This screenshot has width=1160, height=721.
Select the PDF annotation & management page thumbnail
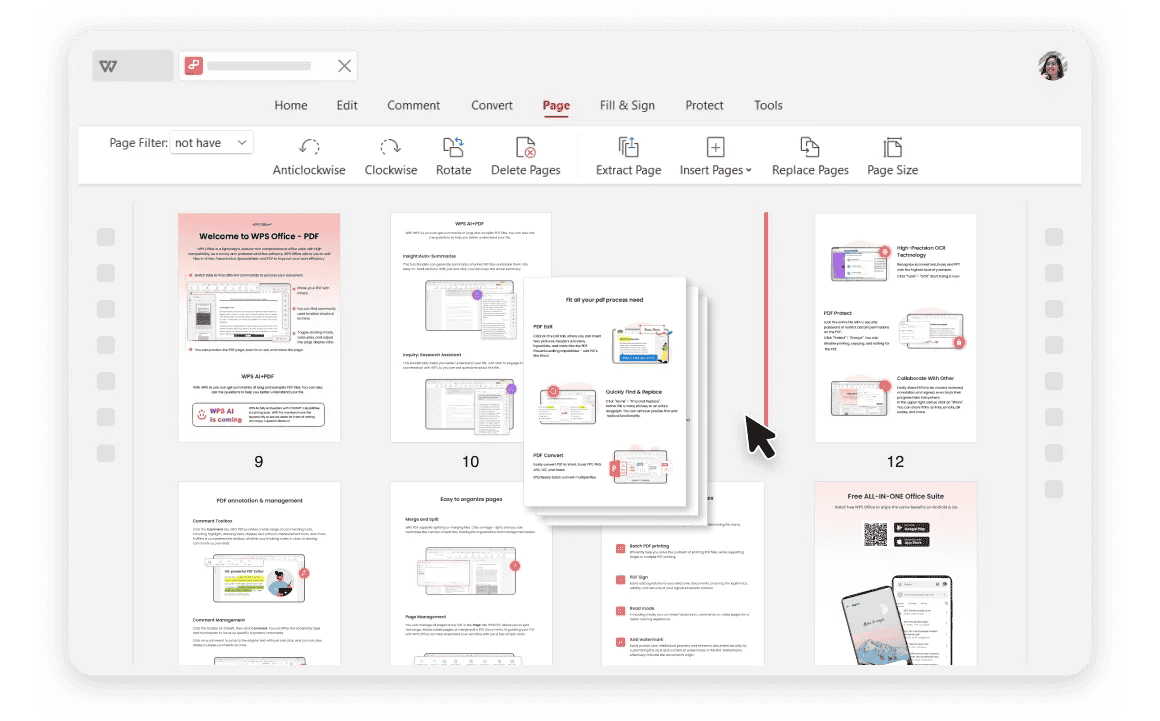coord(259,573)
